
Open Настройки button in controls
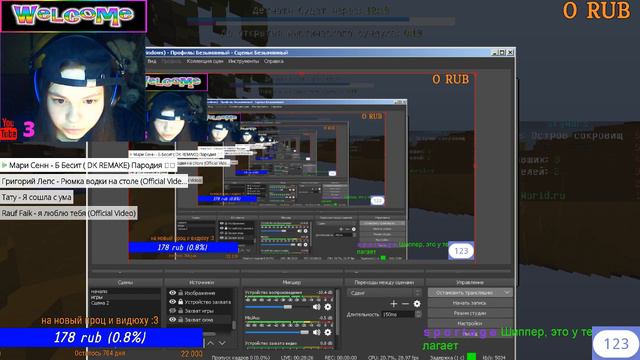point(470,323)
